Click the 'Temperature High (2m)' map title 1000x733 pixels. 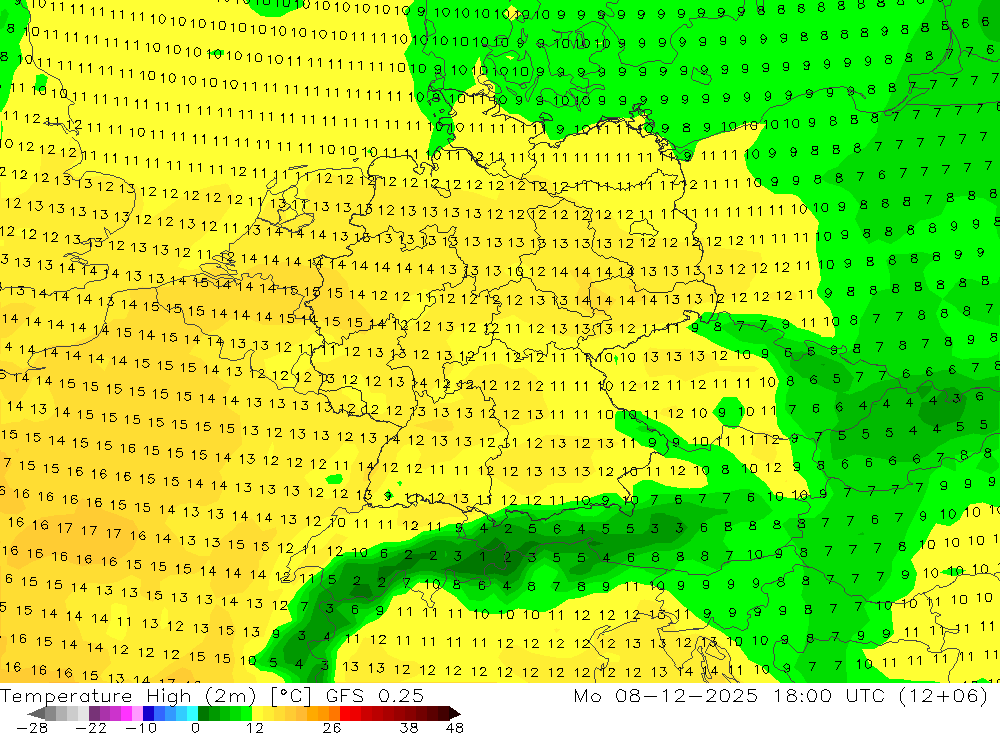point(128,695)
